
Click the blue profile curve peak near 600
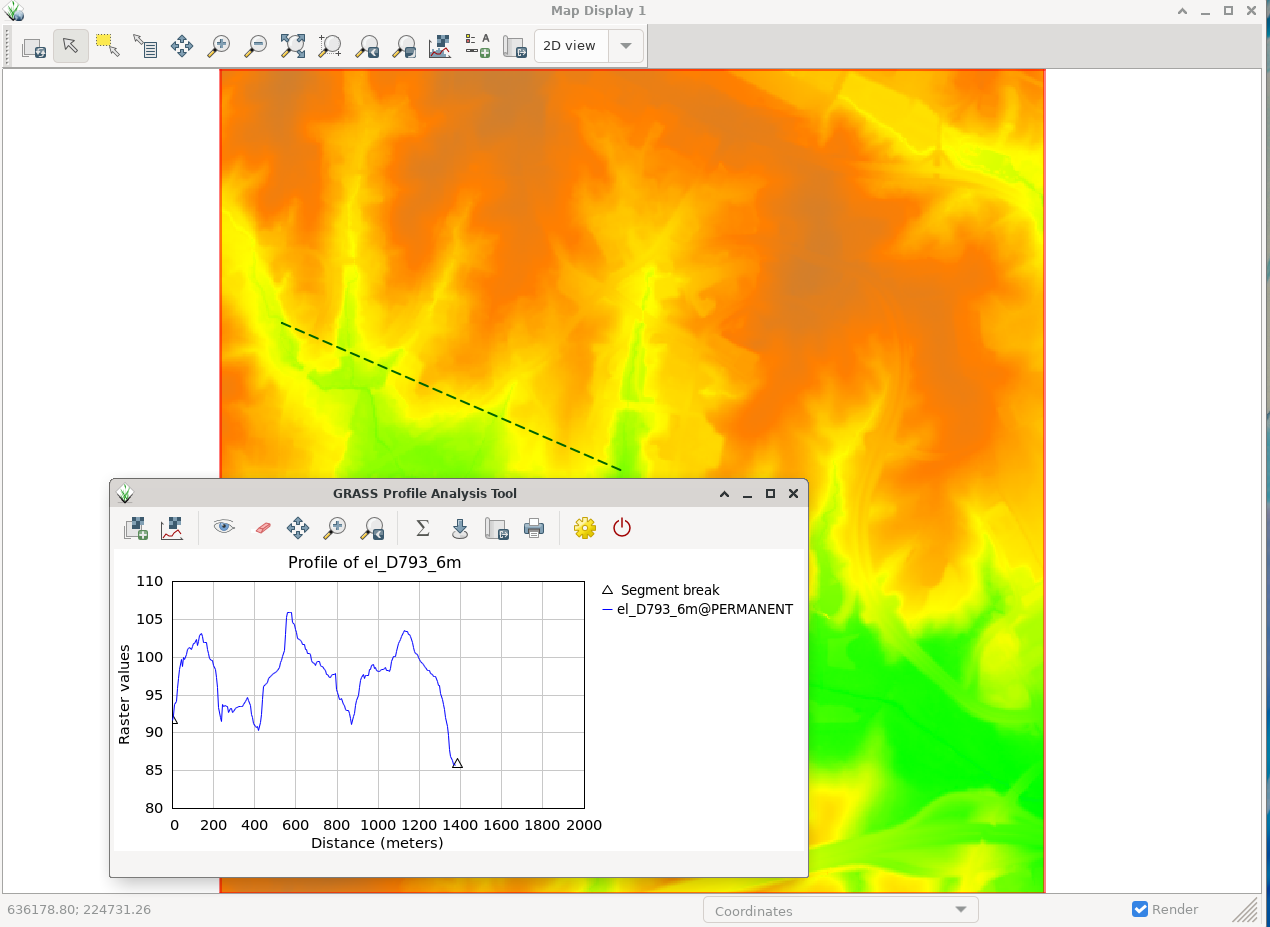289,613
